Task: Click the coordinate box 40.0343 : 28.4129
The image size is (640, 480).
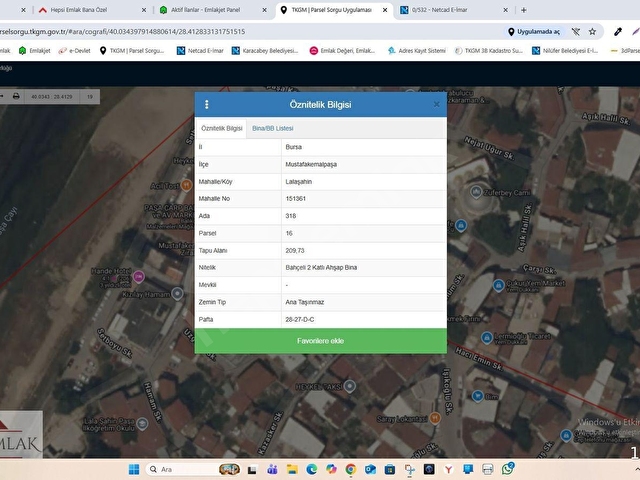Action: pos(52,97)
